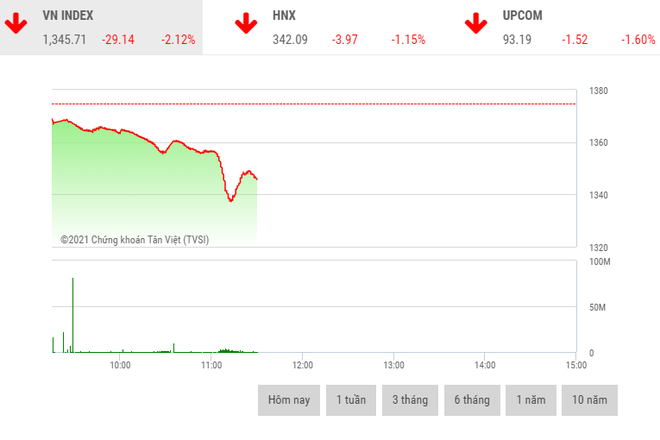Click the tallest green volume bar
660x440 pixels.
click(x=73, y=315)
